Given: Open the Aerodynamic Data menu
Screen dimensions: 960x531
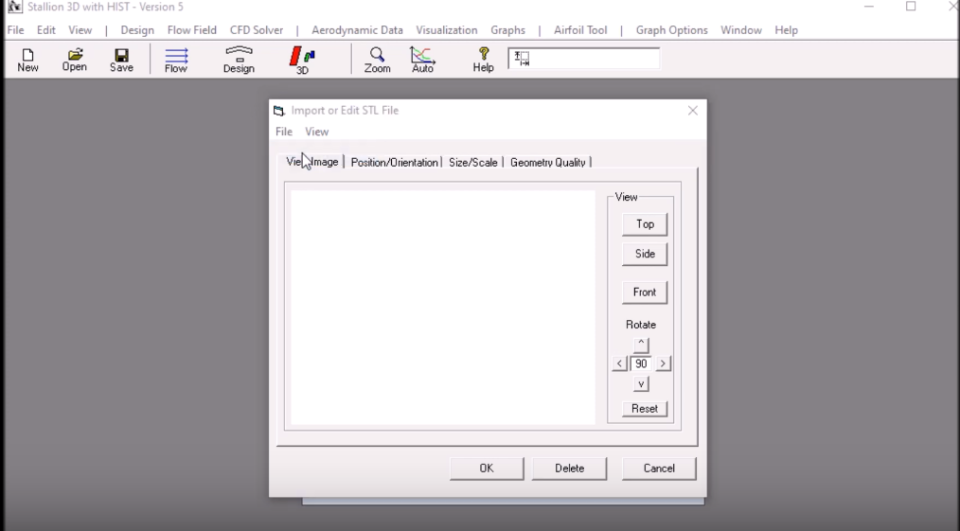Looking at the screenshot, I should [357, 30].
